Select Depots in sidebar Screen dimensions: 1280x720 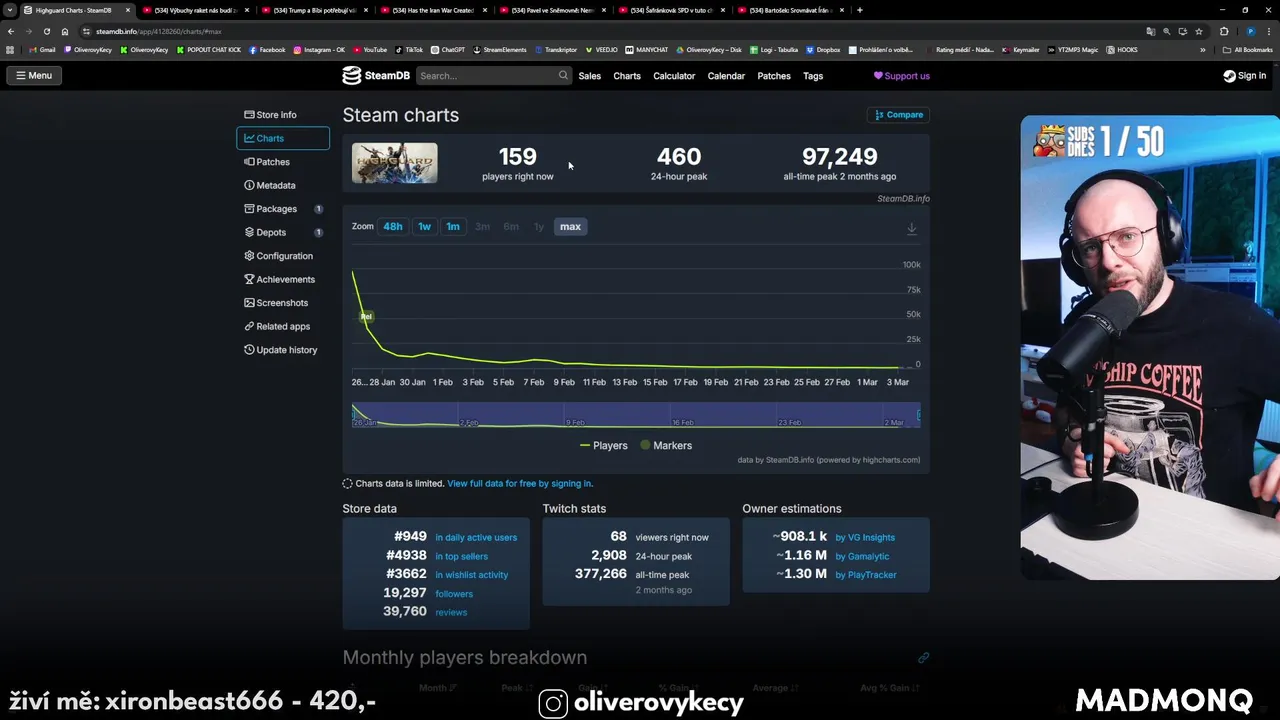[283, 232]
